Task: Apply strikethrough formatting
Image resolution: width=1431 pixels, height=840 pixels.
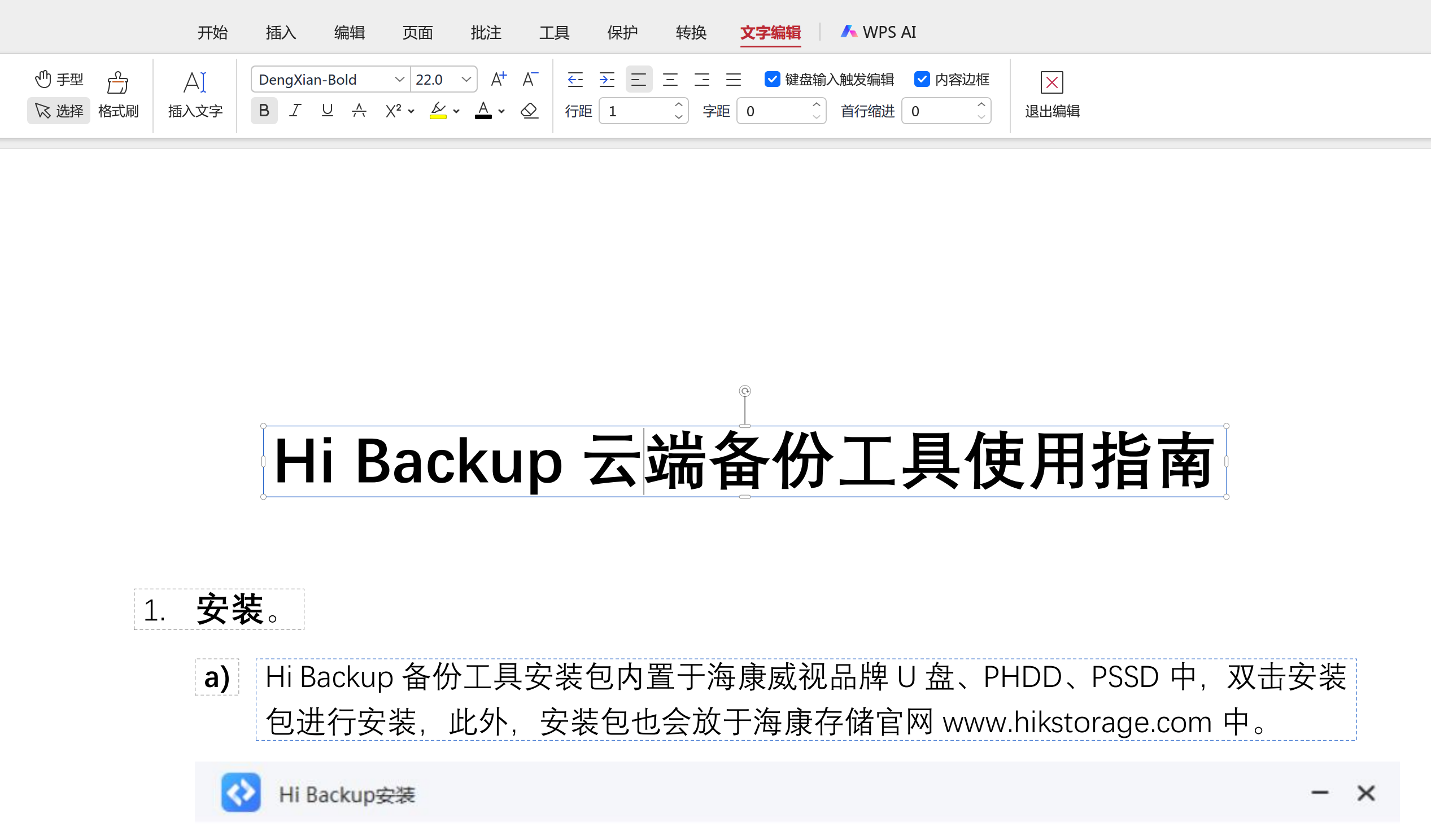Action: [x=359, y=111]
